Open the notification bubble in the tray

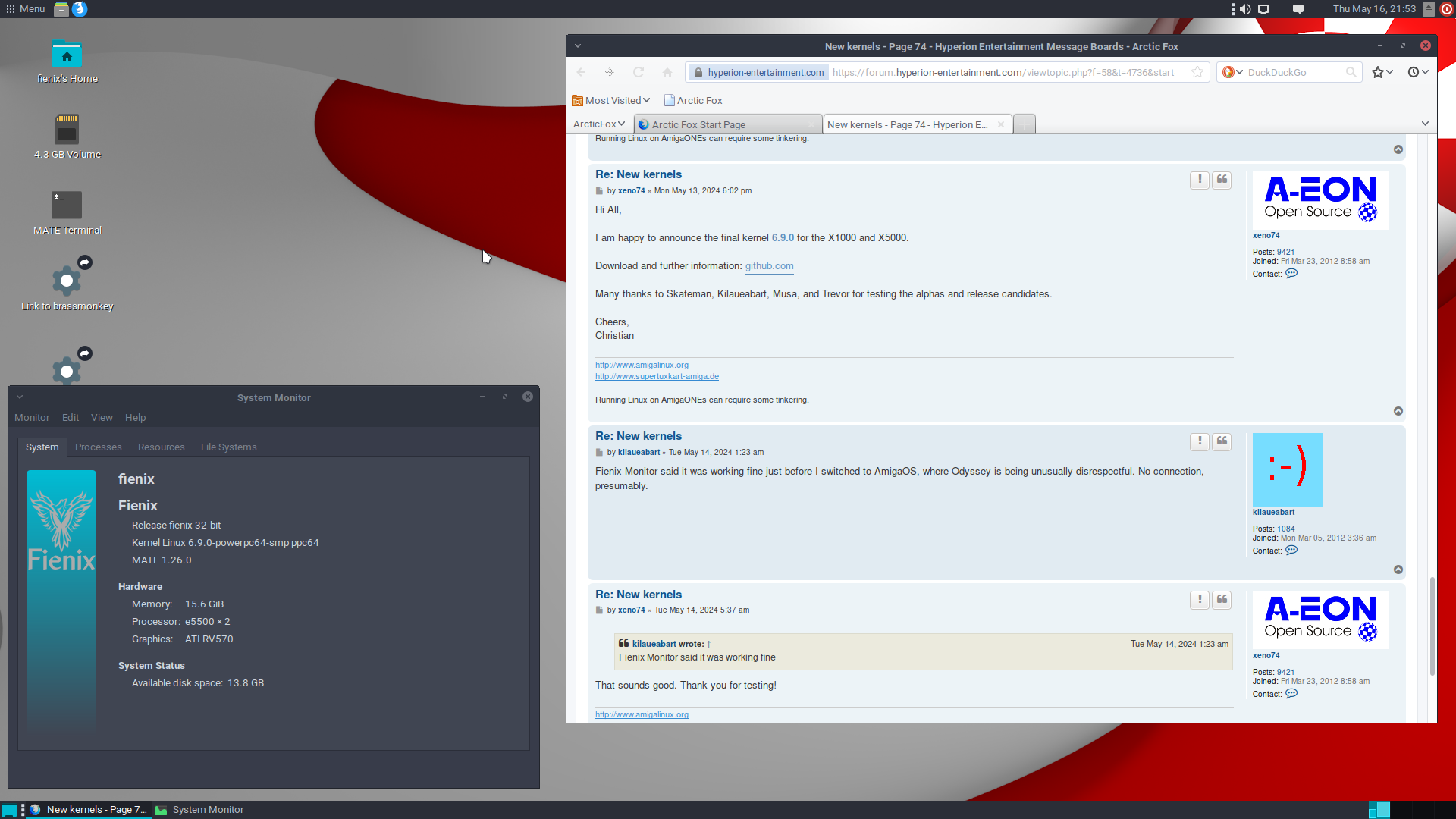[x=1298, y=9]
